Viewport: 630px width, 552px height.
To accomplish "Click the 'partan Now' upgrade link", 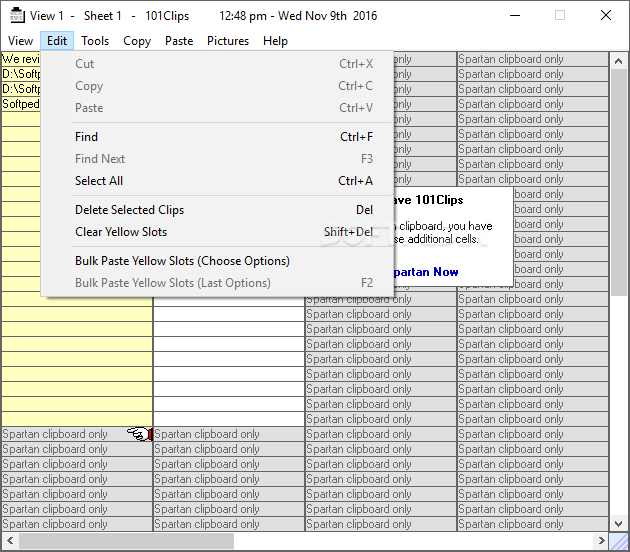I will (x=426, y=272).
